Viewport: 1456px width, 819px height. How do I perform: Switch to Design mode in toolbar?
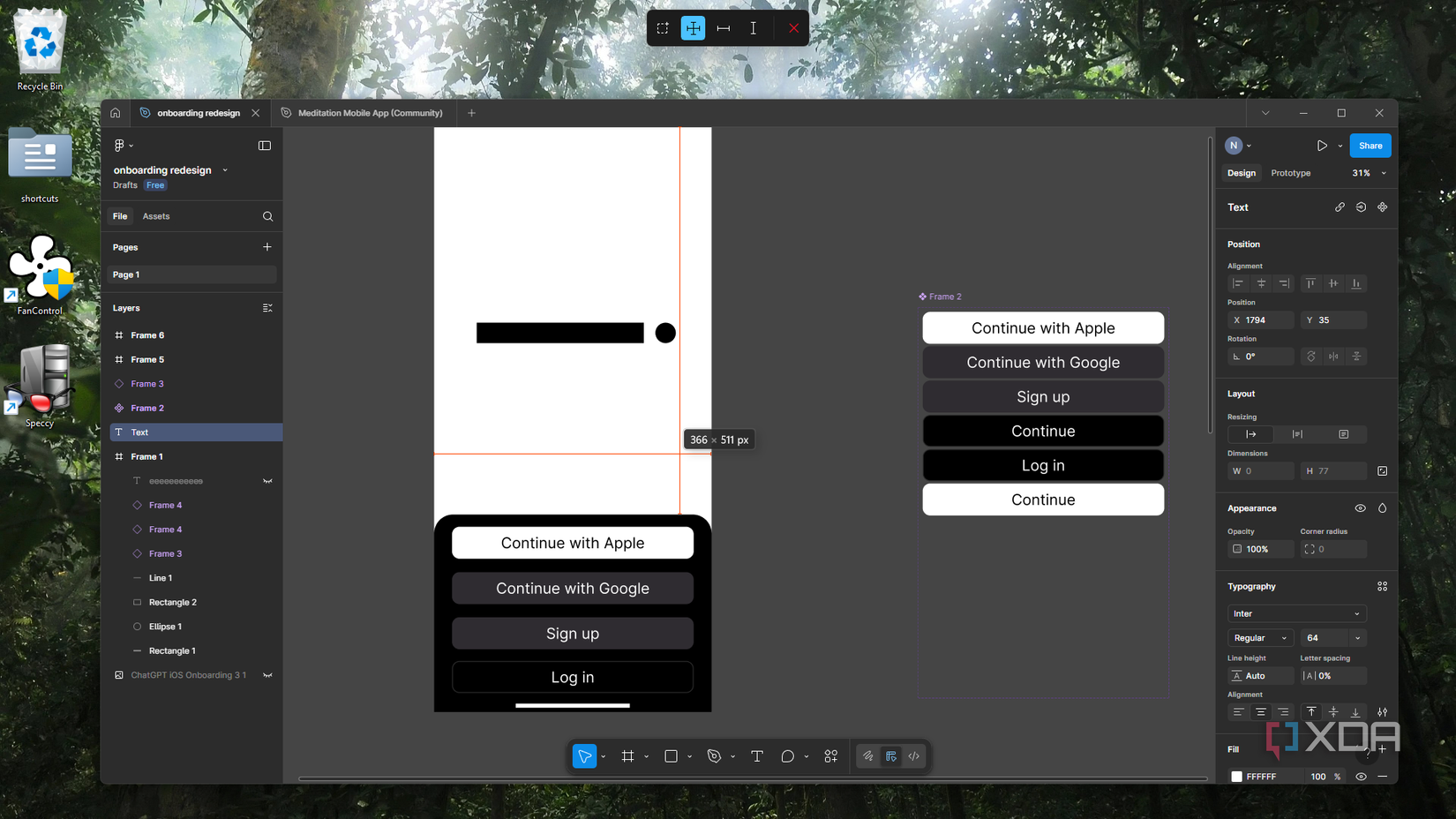pos(891,756)
